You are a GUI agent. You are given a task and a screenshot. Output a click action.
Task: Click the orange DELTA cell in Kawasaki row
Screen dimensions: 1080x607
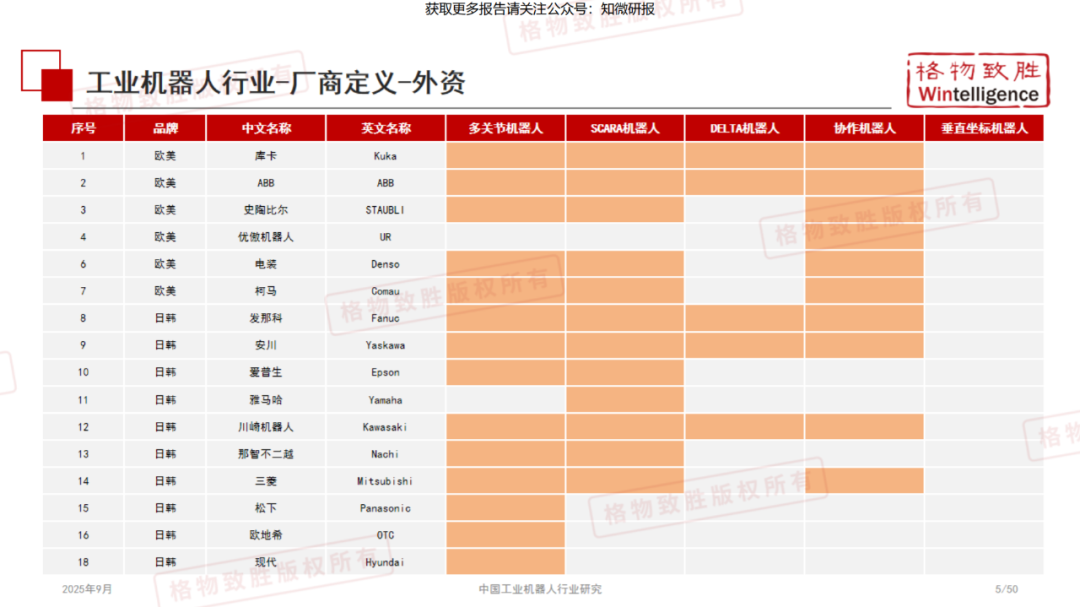[x=745, y=427]
